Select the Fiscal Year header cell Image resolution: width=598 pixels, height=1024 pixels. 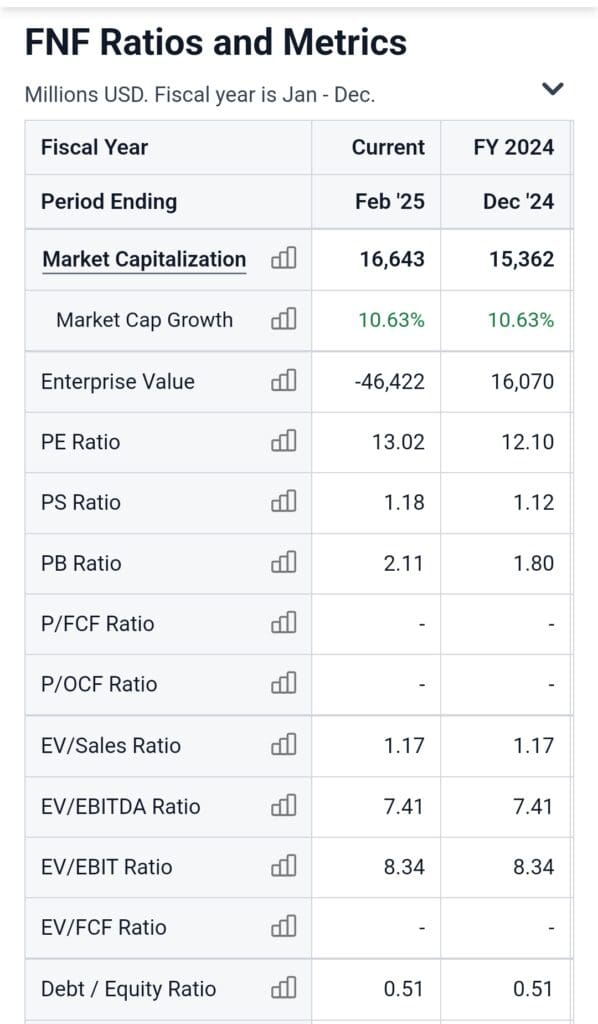93,147
